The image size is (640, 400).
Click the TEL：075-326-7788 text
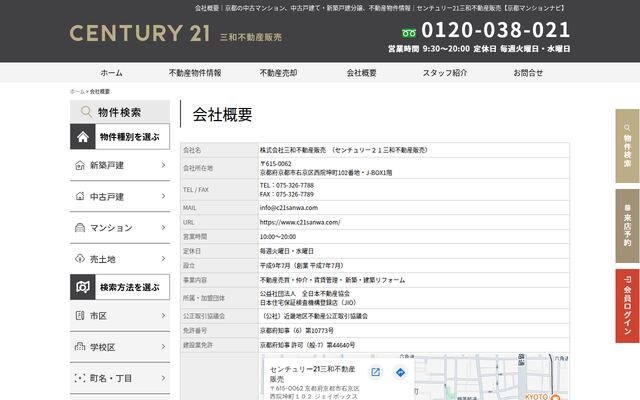287,185
